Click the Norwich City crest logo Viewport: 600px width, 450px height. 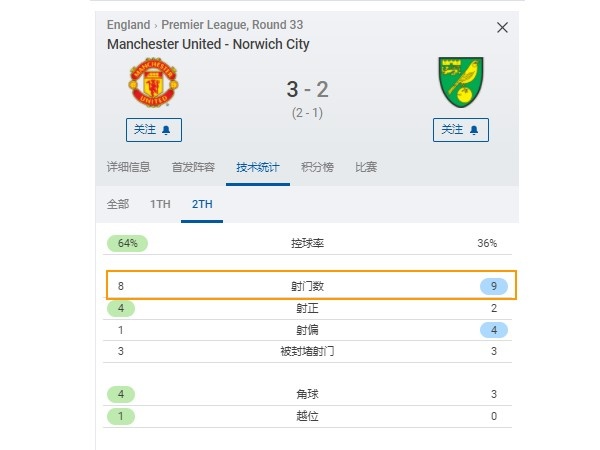click(461, 82)
